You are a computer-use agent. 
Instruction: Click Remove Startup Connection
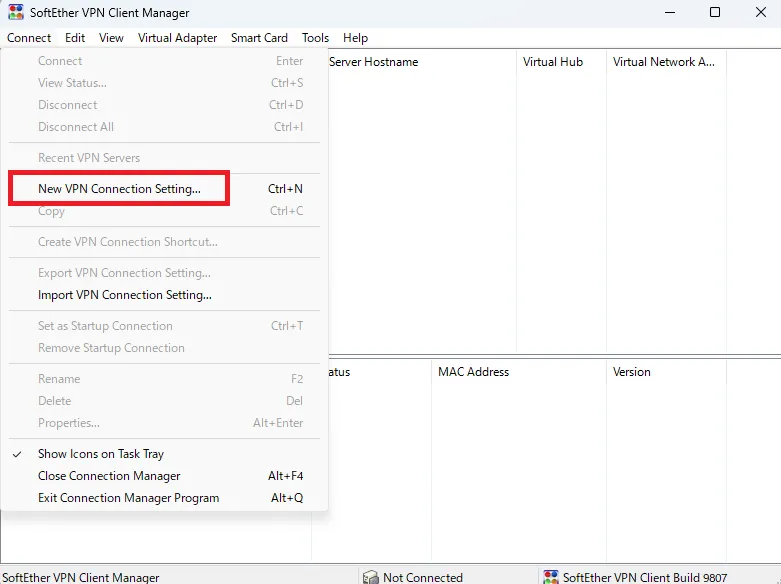point(164,348)
